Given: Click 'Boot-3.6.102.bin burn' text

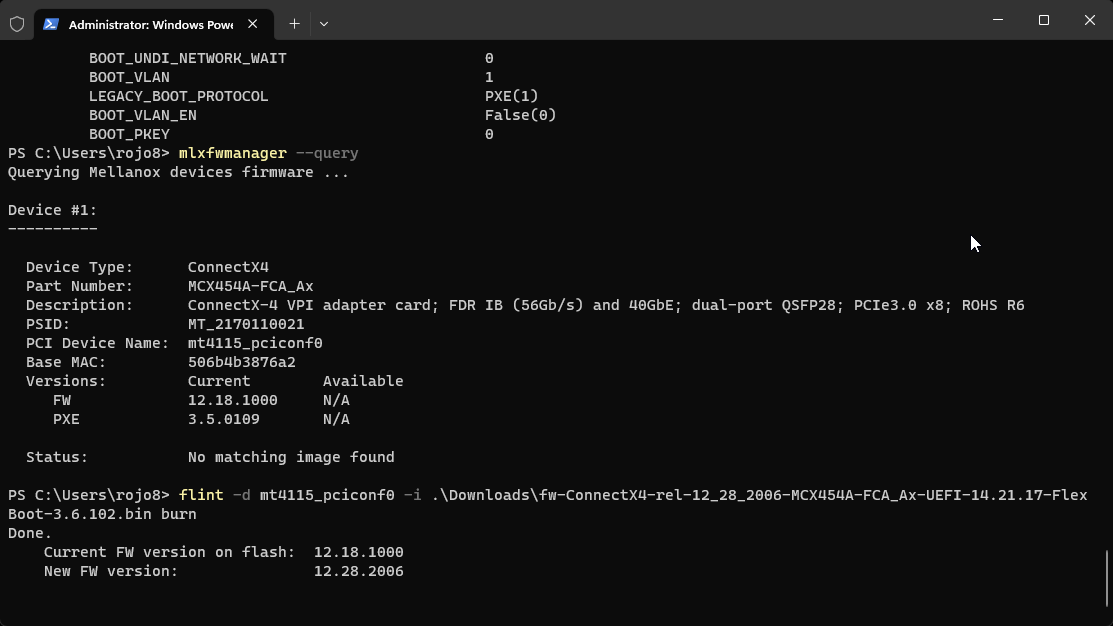Looking at the screenshot, I should (x=102, y=515).
